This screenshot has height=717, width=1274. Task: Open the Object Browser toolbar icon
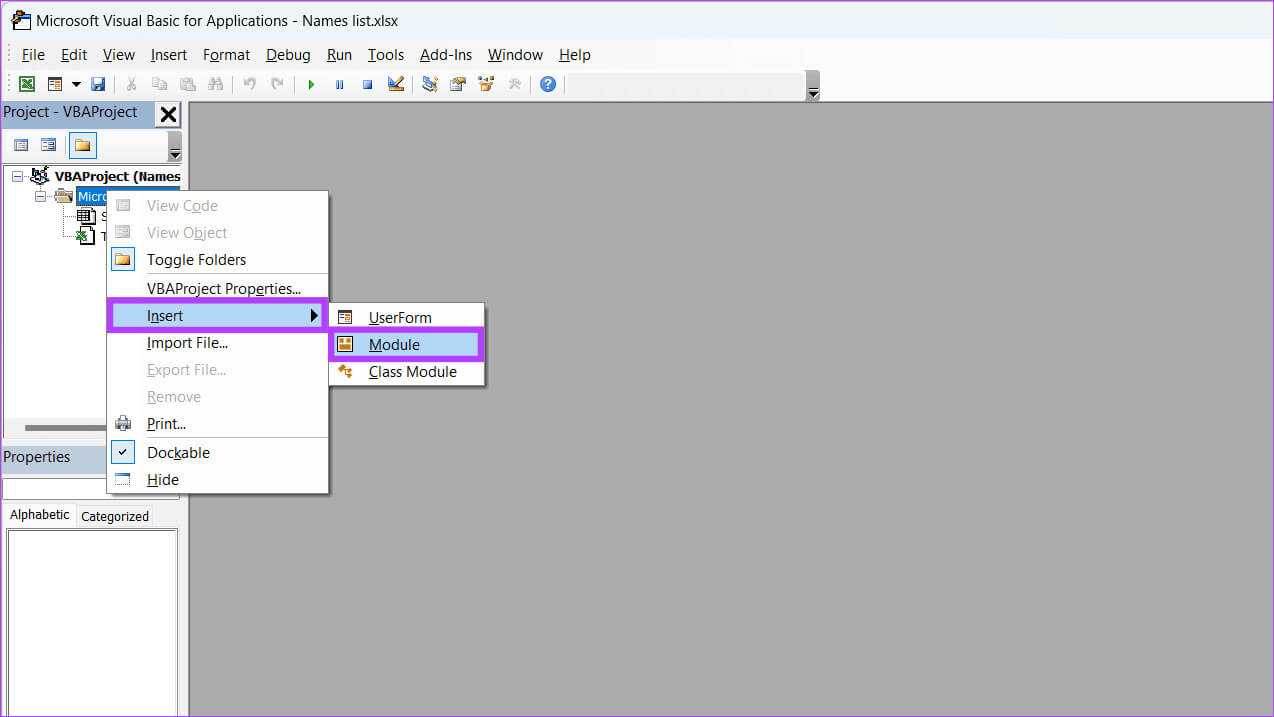point(486,84)
